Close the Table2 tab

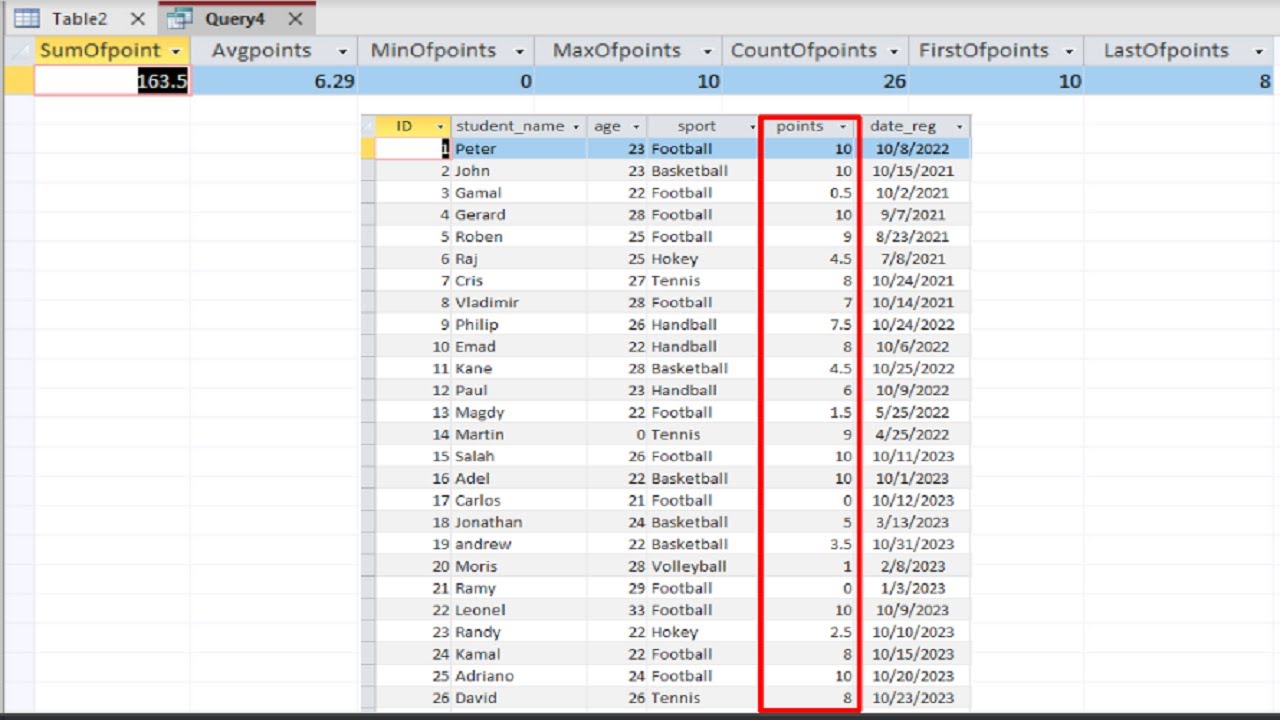coord(137,19)
